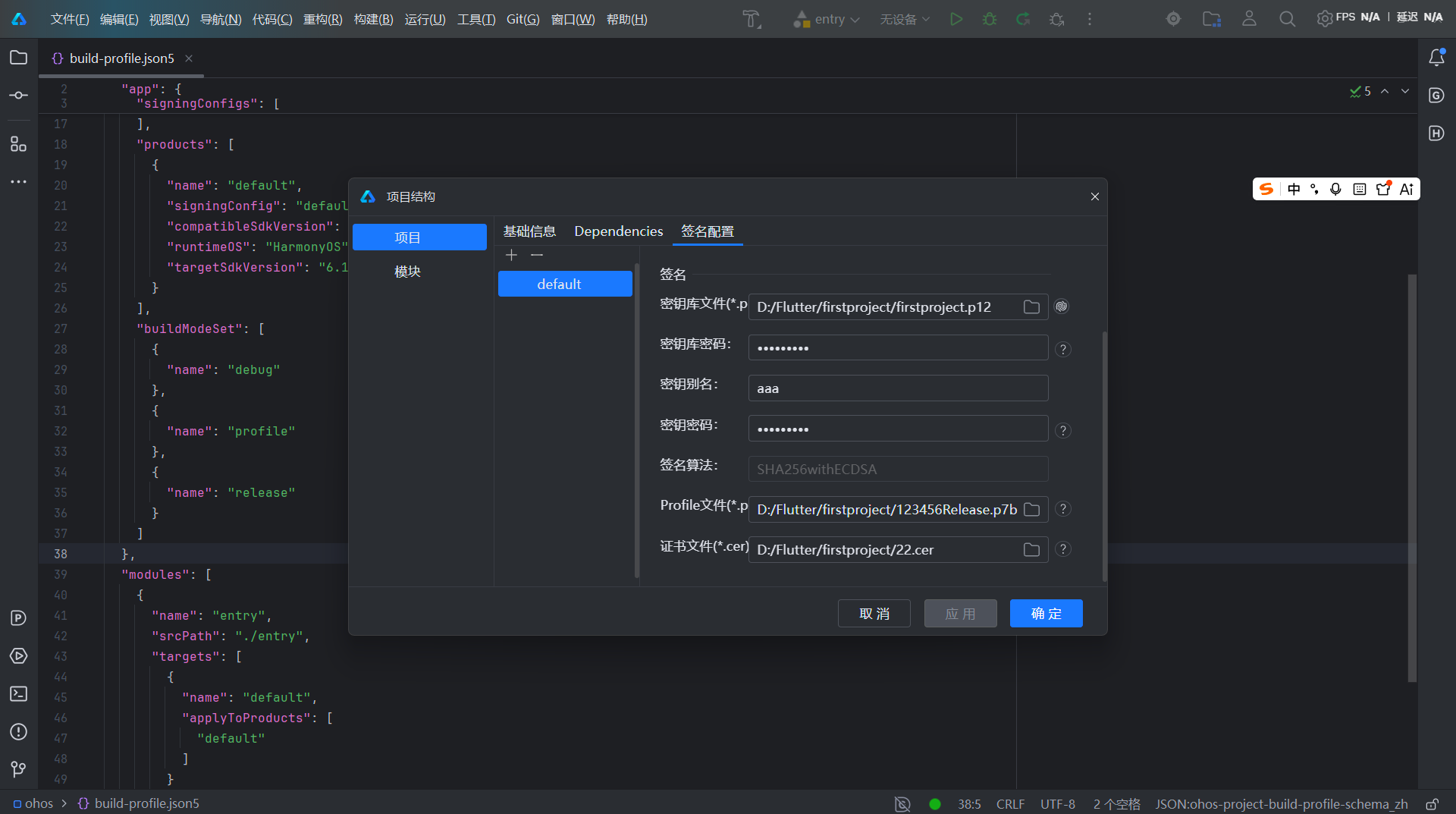Click the 密钥库密码 password field

pos(898,348)
